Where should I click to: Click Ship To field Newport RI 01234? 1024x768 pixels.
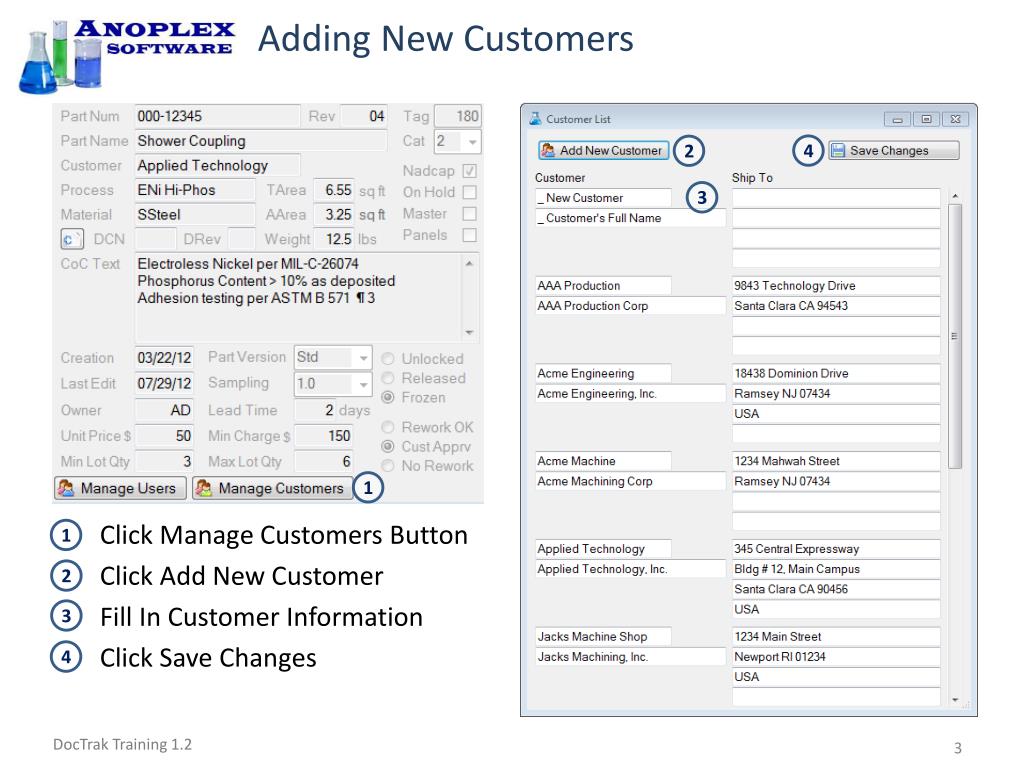(x=836, y=656)
